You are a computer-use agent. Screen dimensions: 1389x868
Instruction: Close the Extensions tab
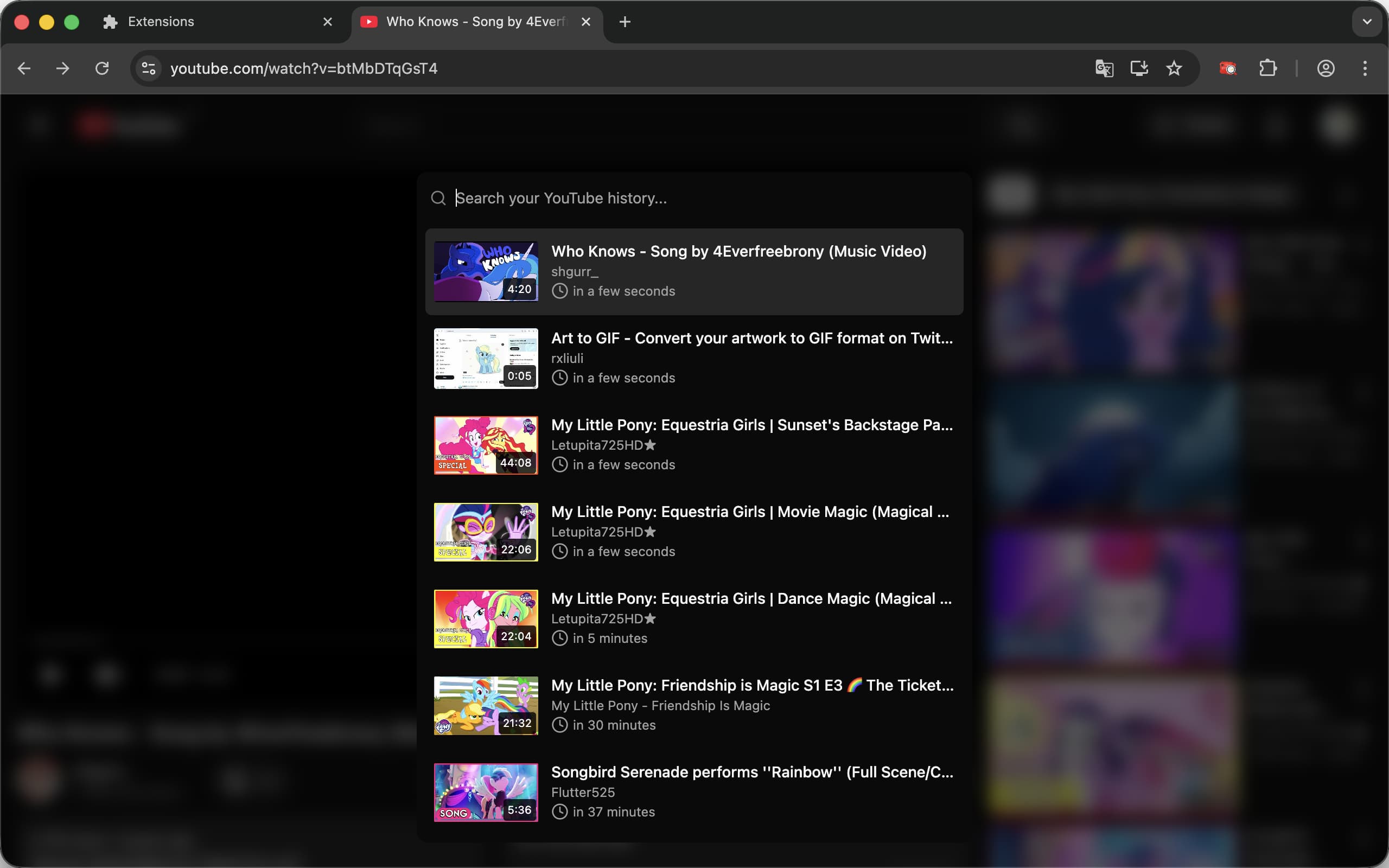click(x=328, y=22)
